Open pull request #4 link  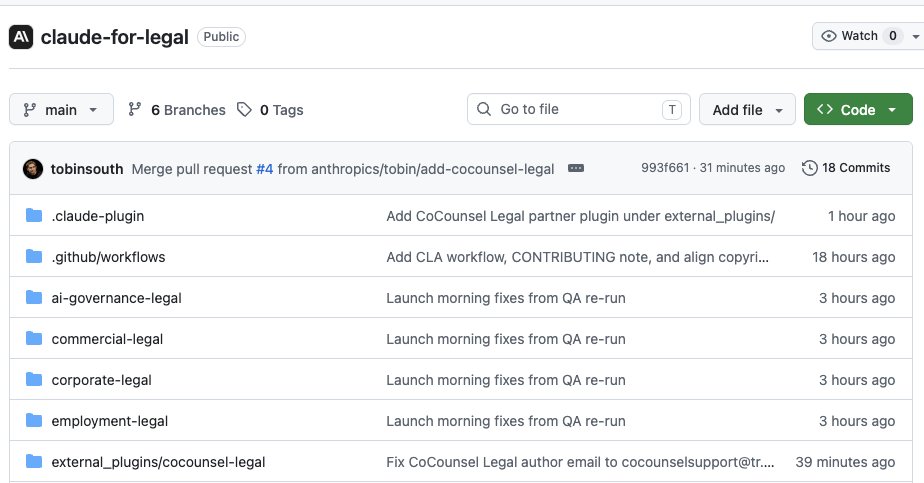(265, 169)
